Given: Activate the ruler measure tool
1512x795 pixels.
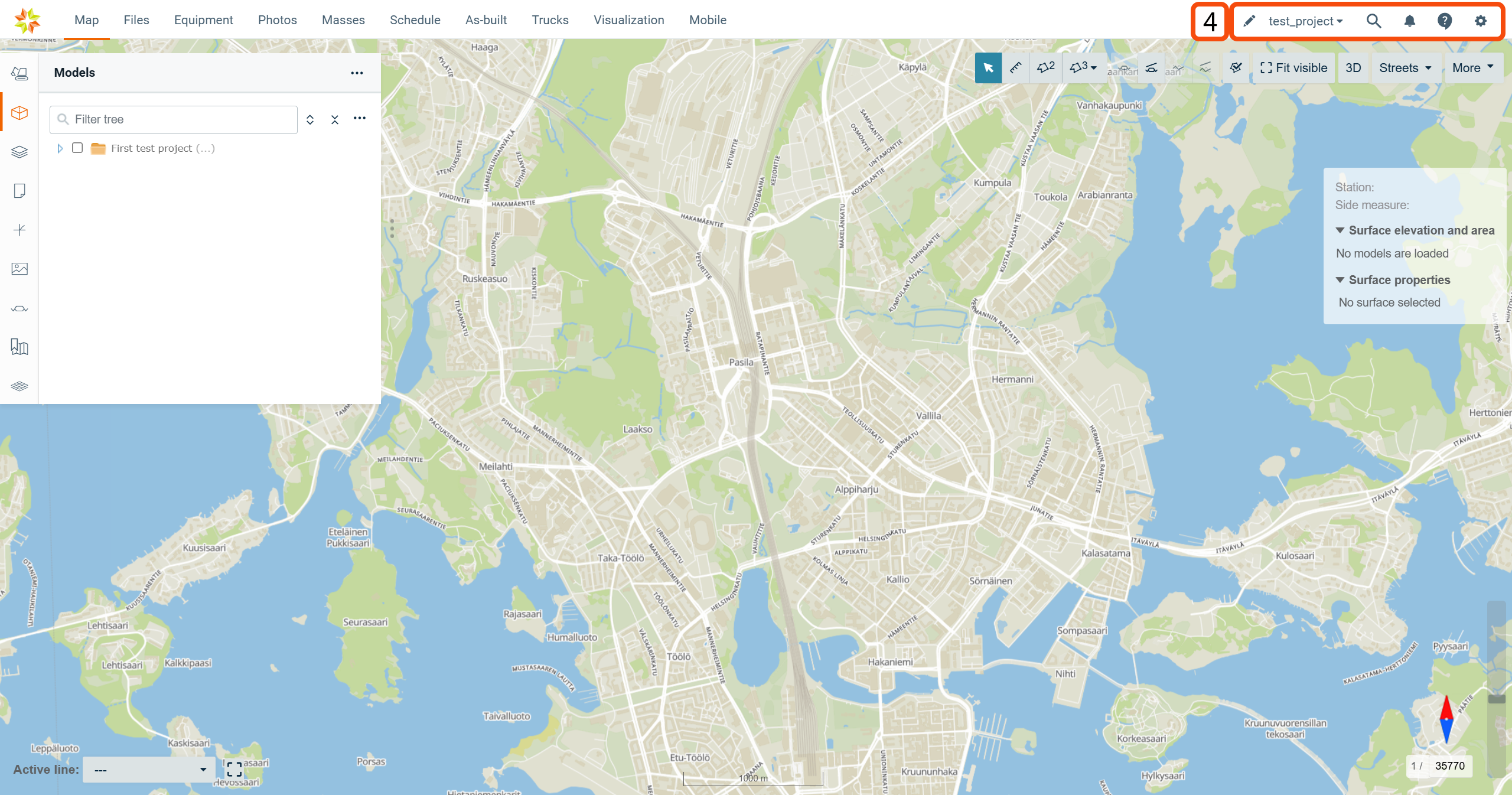Looking at the screenshot, I should (1016, 68).
